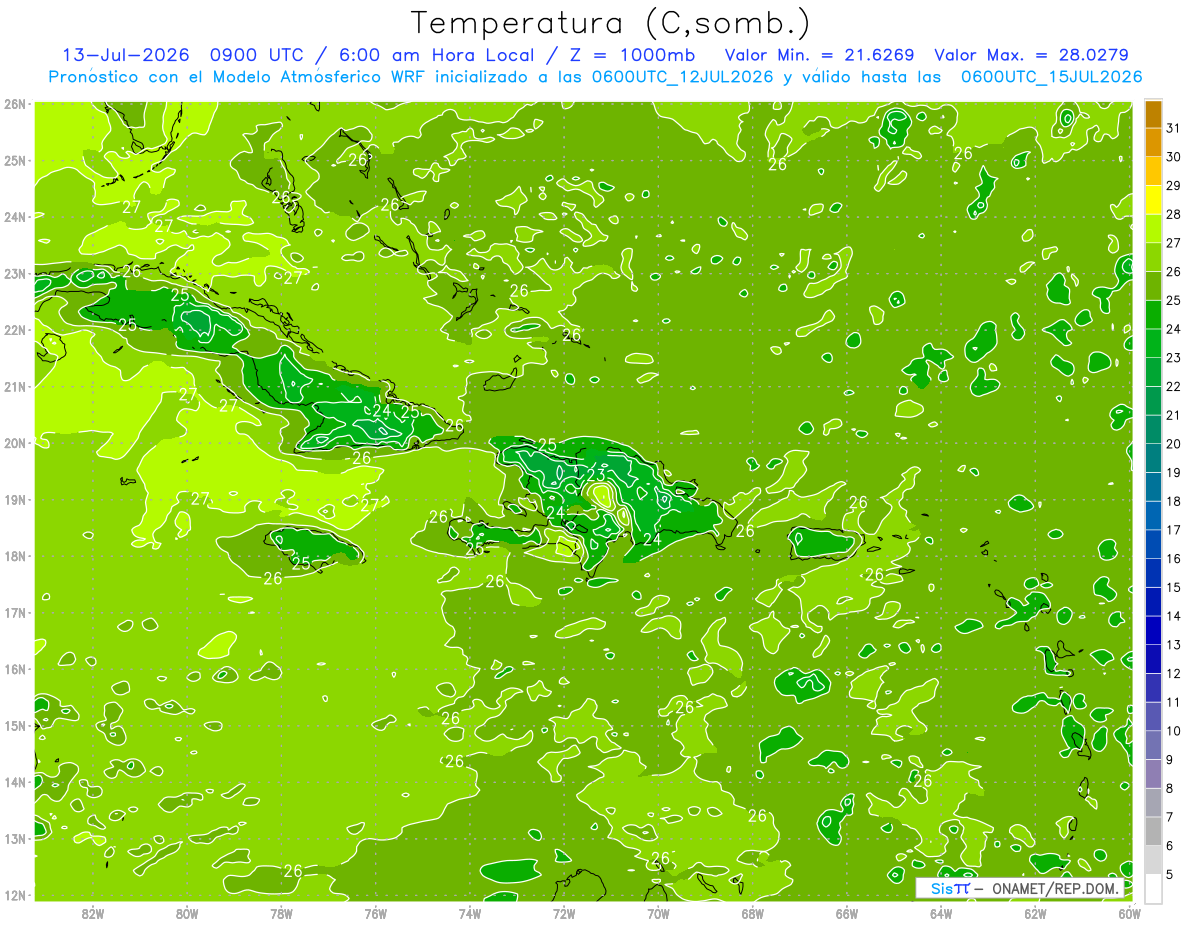Click the "24N" latitude axis label
The width and height of the screenshot is (1200, 927).
coord(15,216)
